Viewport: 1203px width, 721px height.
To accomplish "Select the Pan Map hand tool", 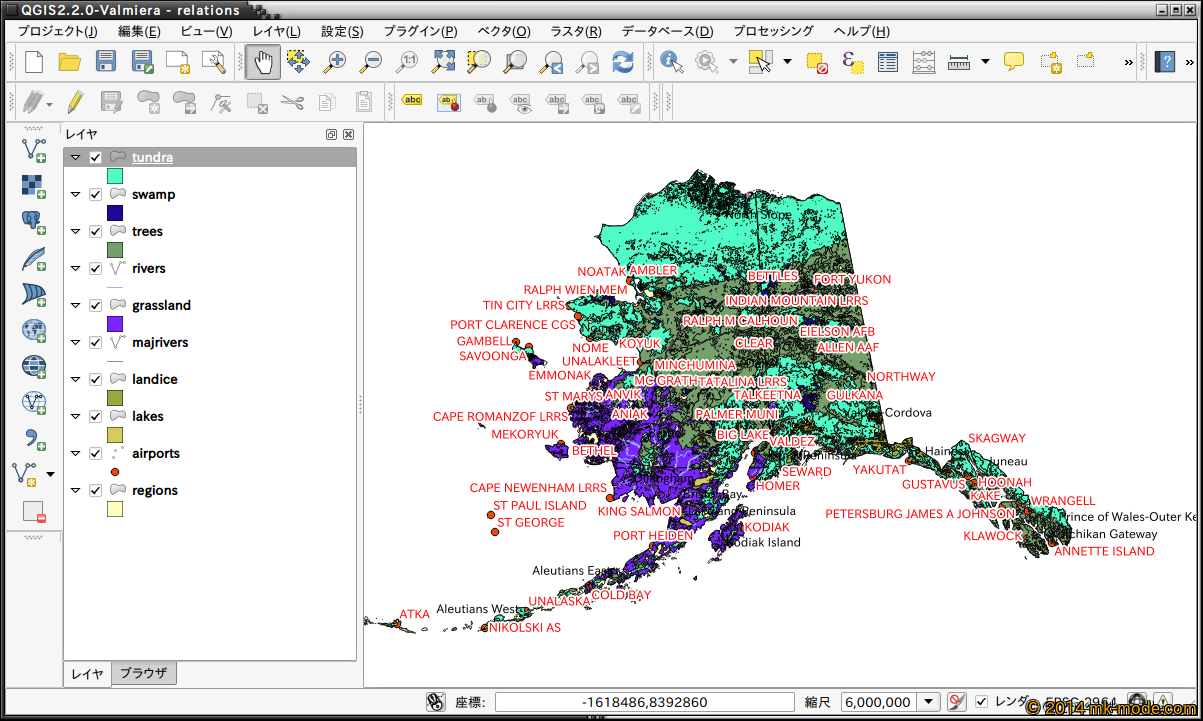I will 263,62.
